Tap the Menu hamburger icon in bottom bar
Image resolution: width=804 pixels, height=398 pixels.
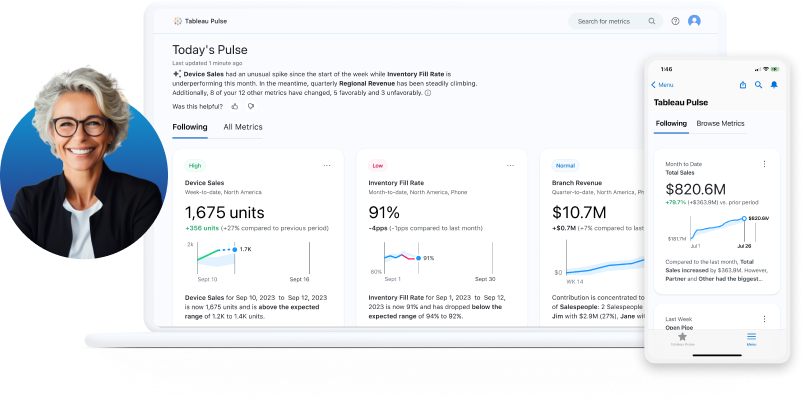tap(751, 336)
